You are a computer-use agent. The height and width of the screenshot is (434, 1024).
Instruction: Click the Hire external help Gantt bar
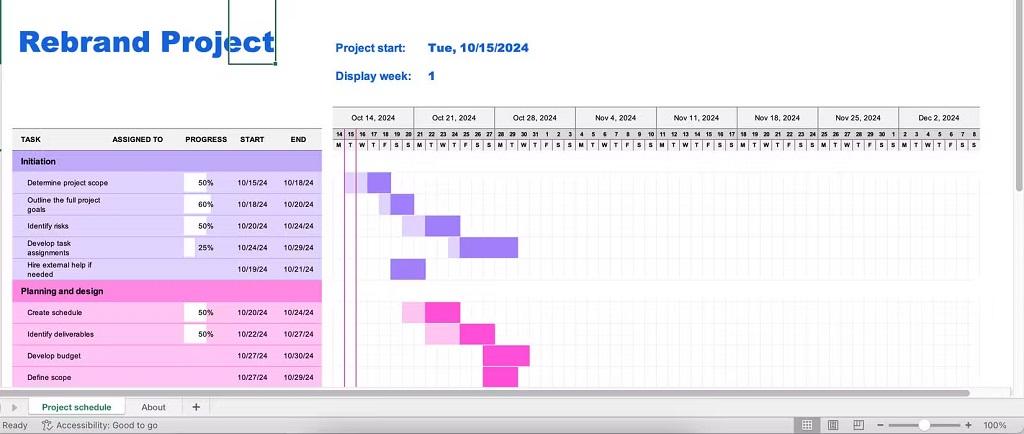click(408, 270)
